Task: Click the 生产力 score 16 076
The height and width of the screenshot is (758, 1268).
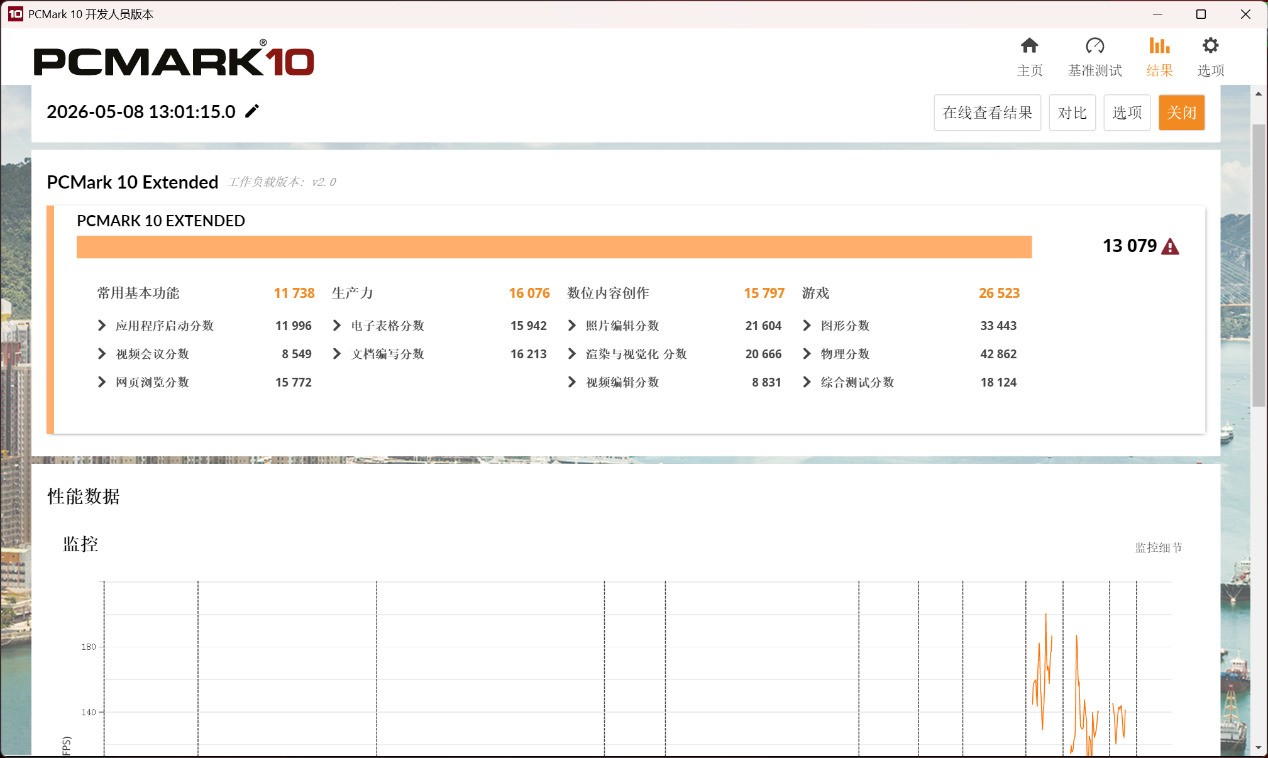Action: pyautogui.click(x=529, y=293)
